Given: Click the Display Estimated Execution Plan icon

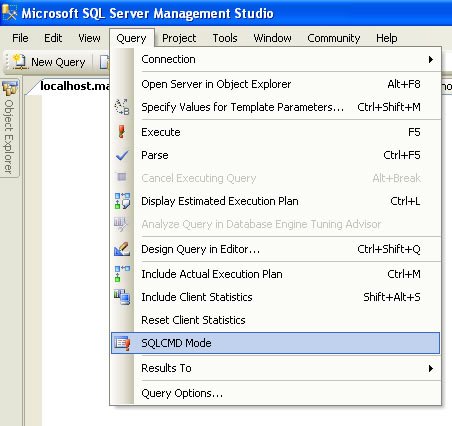Looking at the screenshot, I should (x=122, y=201).
